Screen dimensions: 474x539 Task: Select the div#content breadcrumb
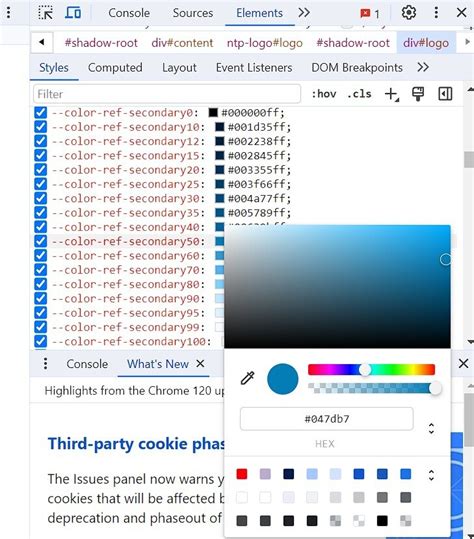[182, 43]
